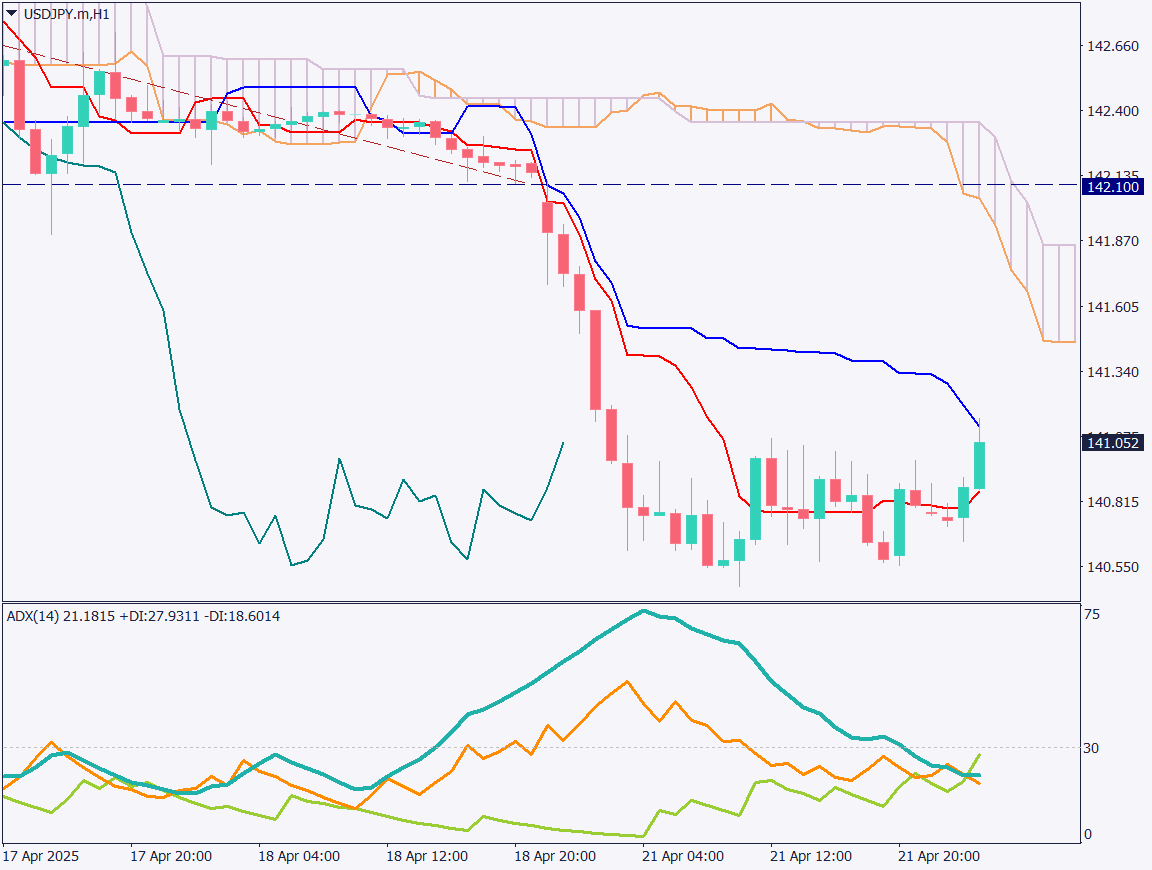Open the dropdown triangle beside USDJPY.m,H1

coord(11,13)
